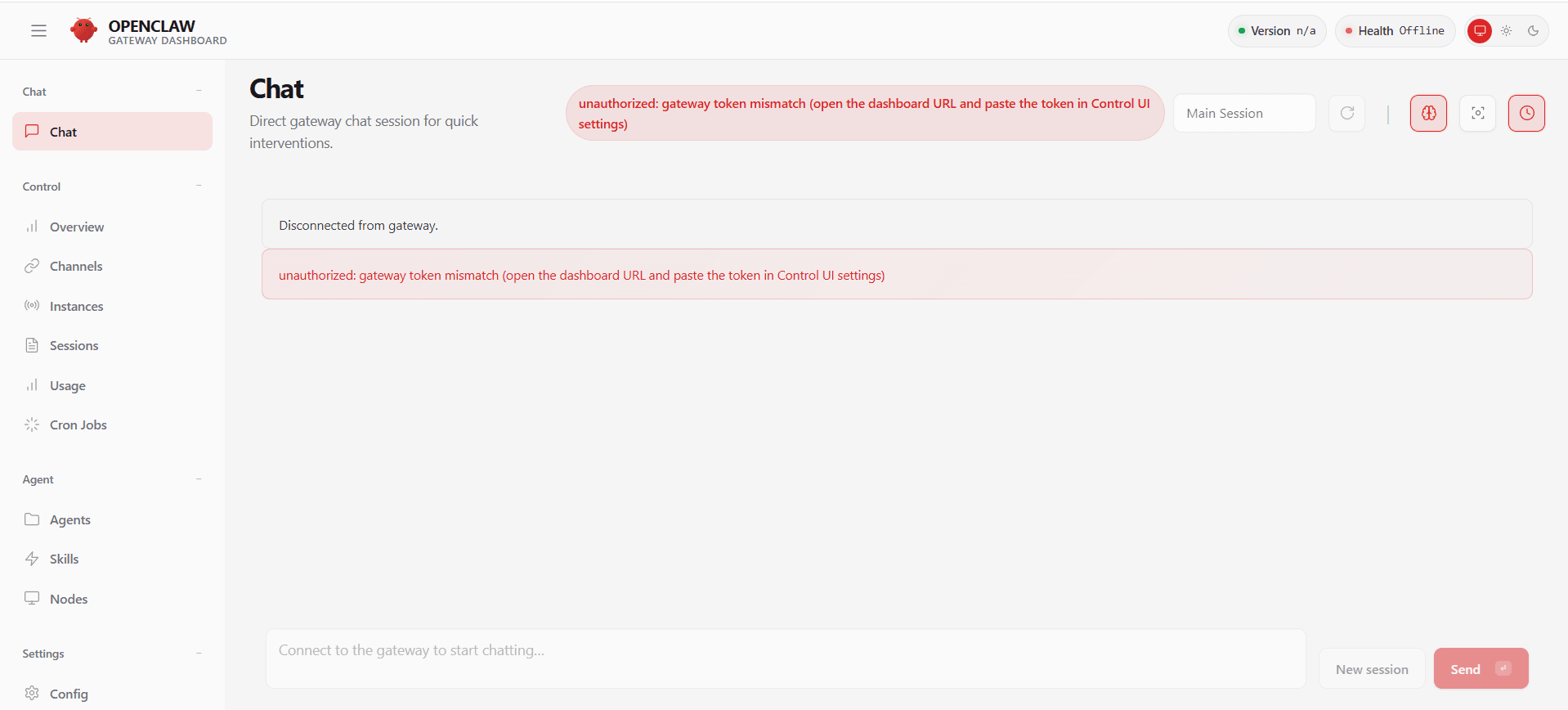The width and height of the screenshot is (1568, 710).
Task: Open the Sessions sidebar item
Action: 74,346
